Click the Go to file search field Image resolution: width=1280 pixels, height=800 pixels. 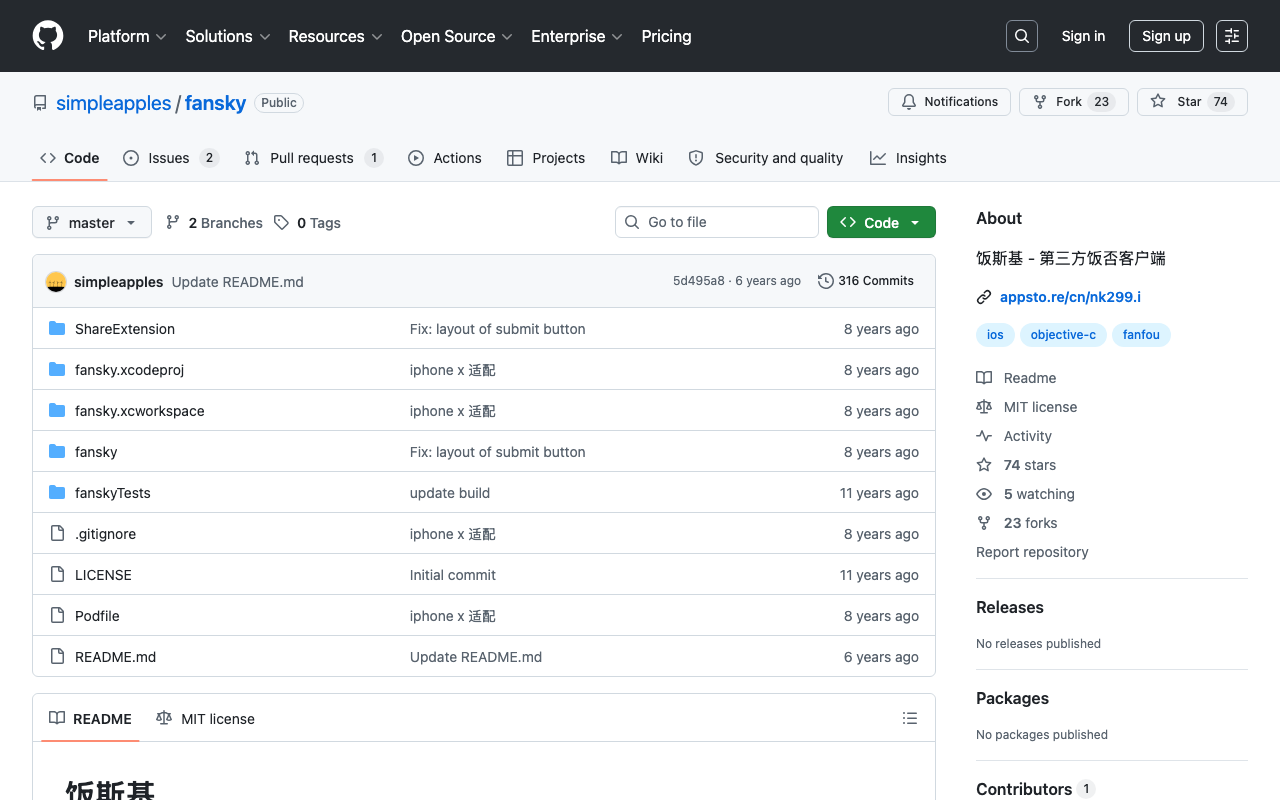[717, 222]
